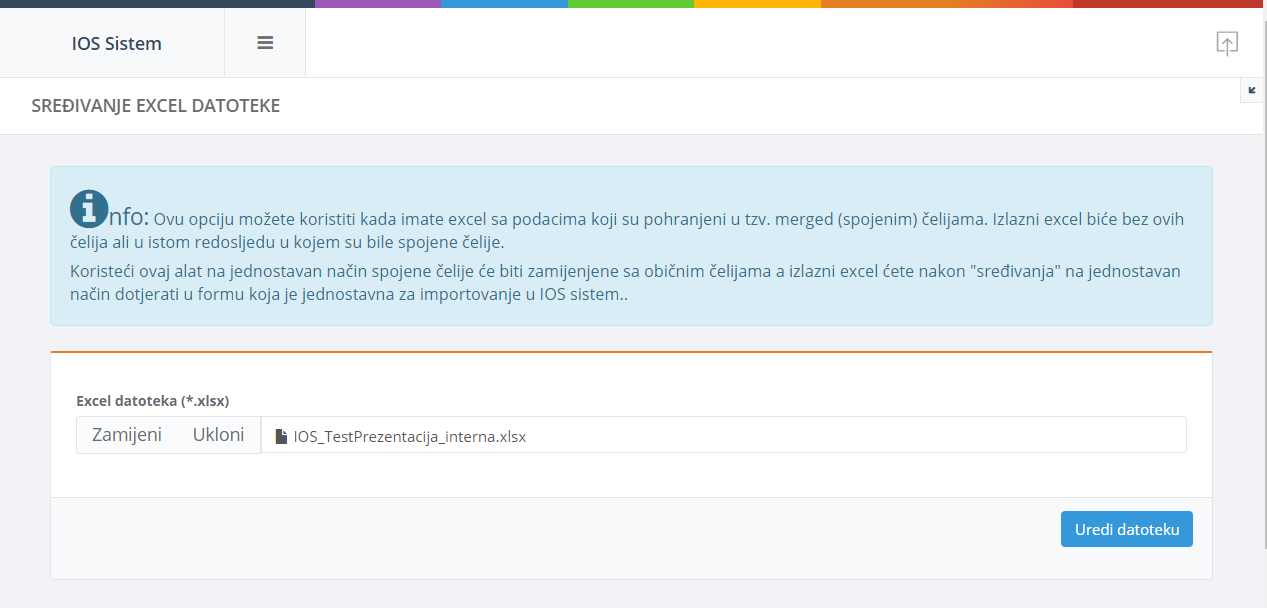Viewport: 1267px width, 608px height.
Task: Click the yellow segment of top bar
Action: [756, 4]
